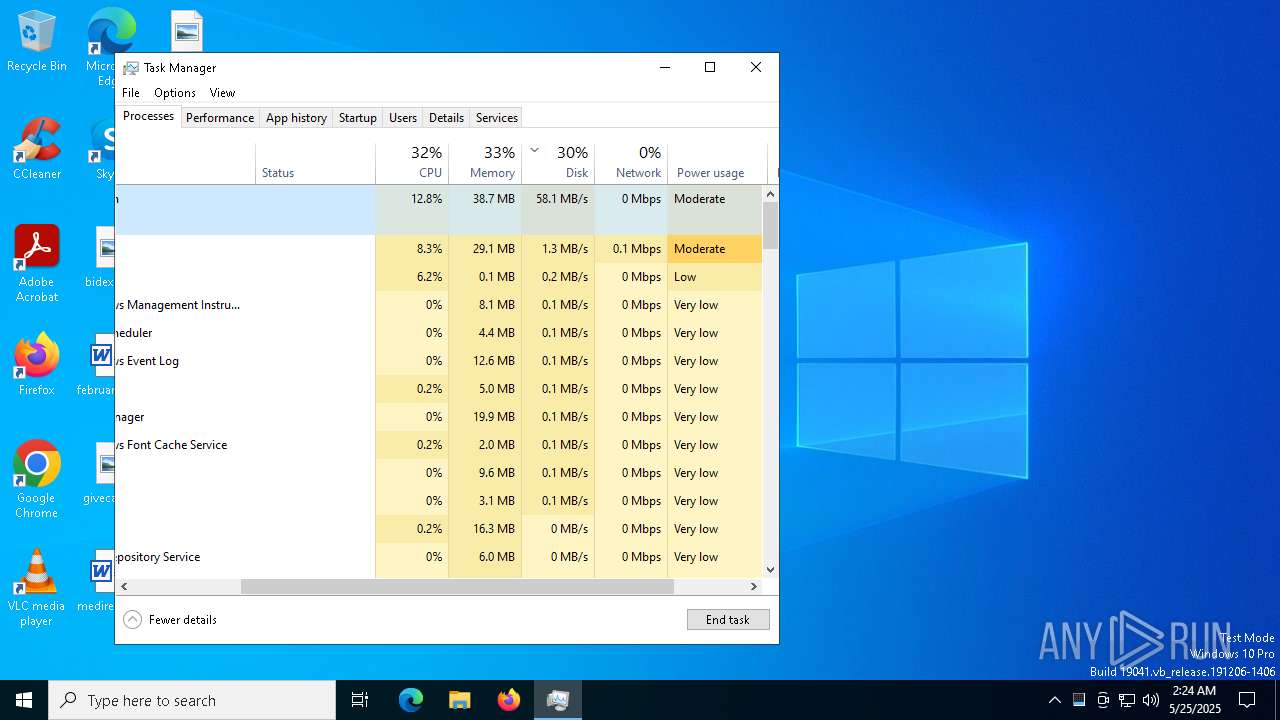This screenshot has width=1280, height=720.
Task: Open VLC media player desktop shortcut
Action: click(x=37, y=588)
